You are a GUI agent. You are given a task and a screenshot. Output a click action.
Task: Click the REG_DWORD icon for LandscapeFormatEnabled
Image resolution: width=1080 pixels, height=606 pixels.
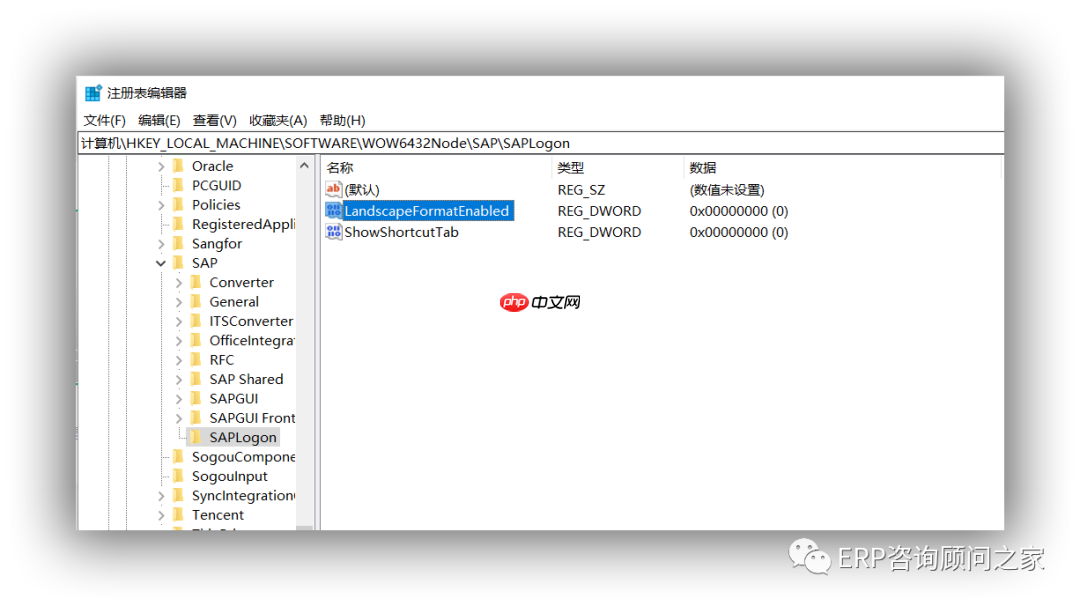[x=332, y=210]
